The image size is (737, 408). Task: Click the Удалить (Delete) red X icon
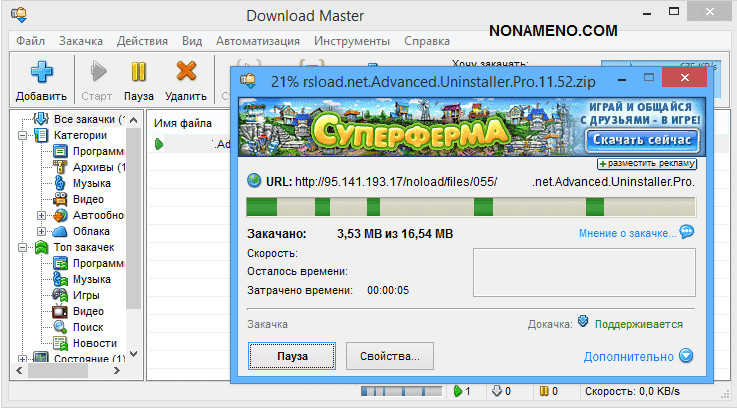pyautogui.click(x=185, y=73)
